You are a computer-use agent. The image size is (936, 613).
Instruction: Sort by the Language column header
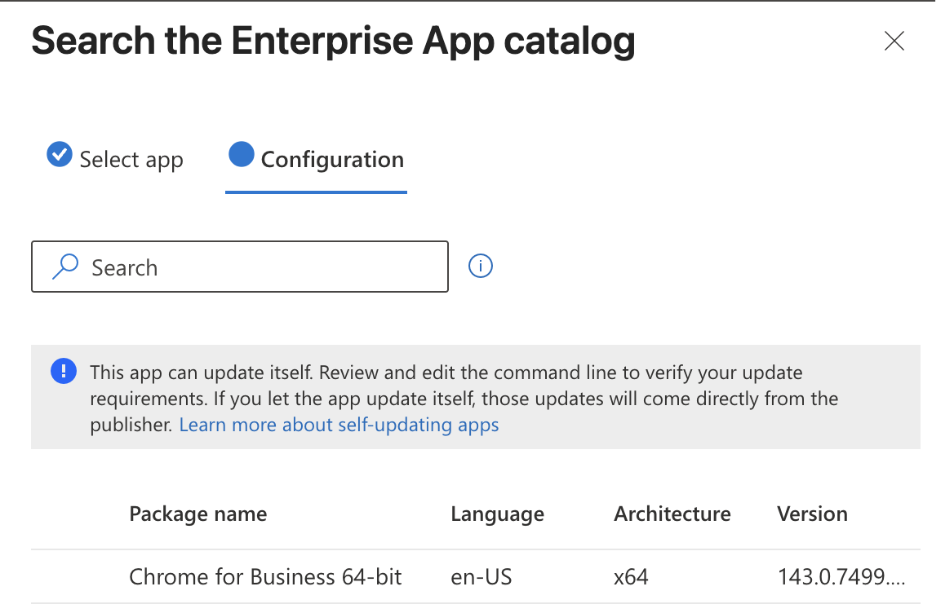497,514
